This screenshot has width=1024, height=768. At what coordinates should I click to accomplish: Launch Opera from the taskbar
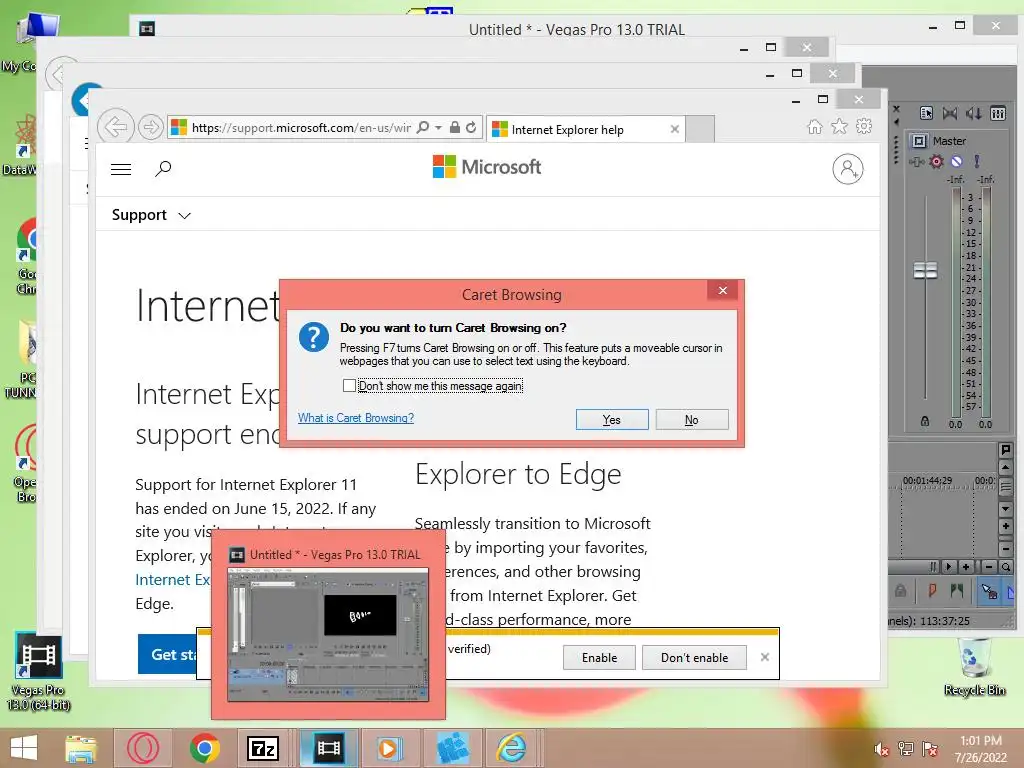pos(142,748)
